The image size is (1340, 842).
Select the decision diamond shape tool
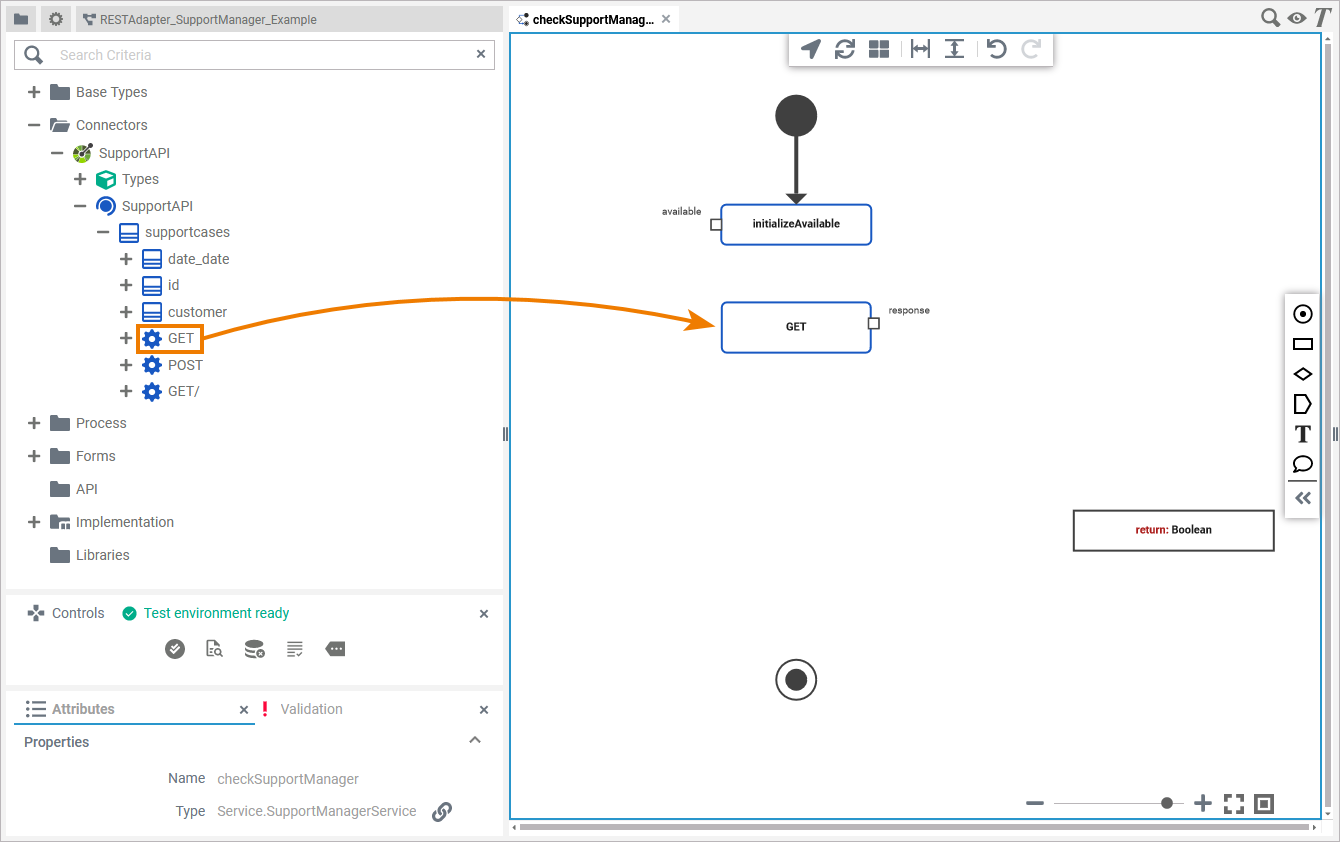(x=1302, y=374)
